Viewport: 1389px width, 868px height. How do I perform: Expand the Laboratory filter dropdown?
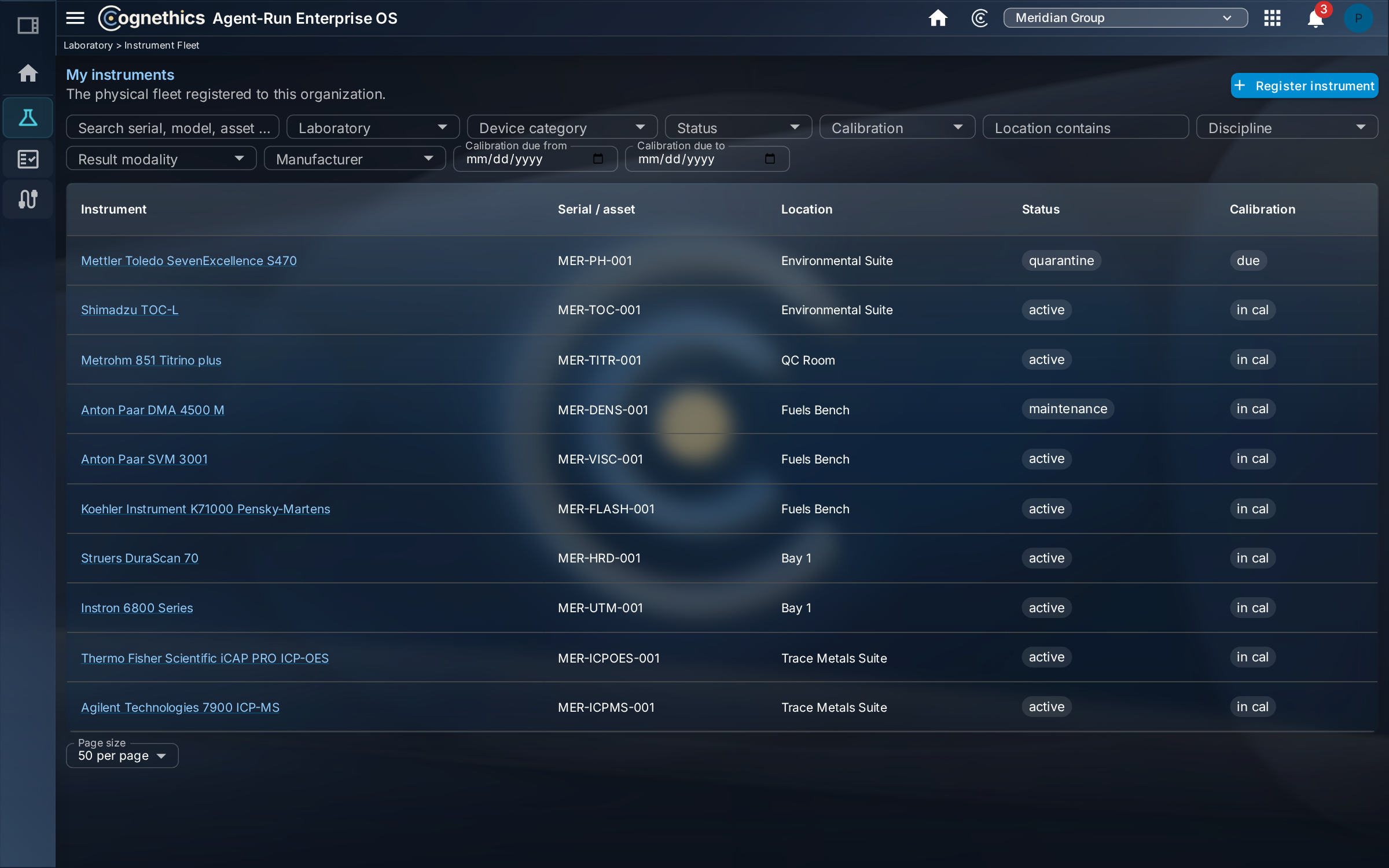click(x=373, y=127)
